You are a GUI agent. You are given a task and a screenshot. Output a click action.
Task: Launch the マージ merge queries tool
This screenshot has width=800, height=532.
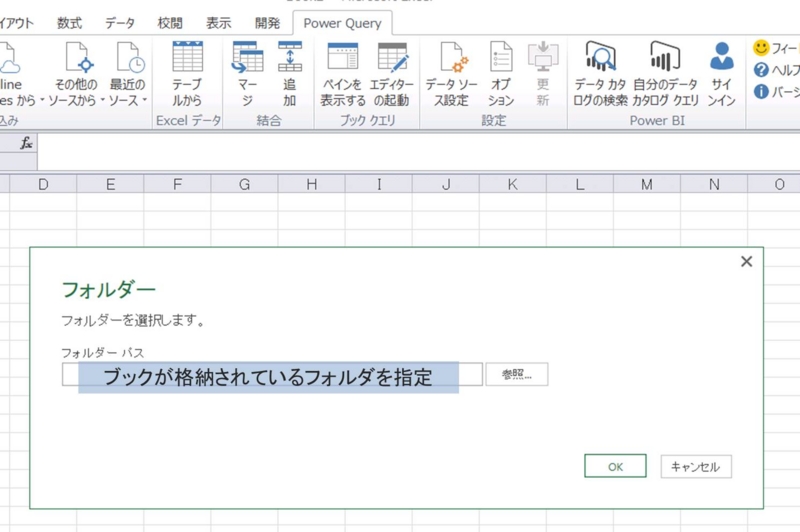[247, 57]
